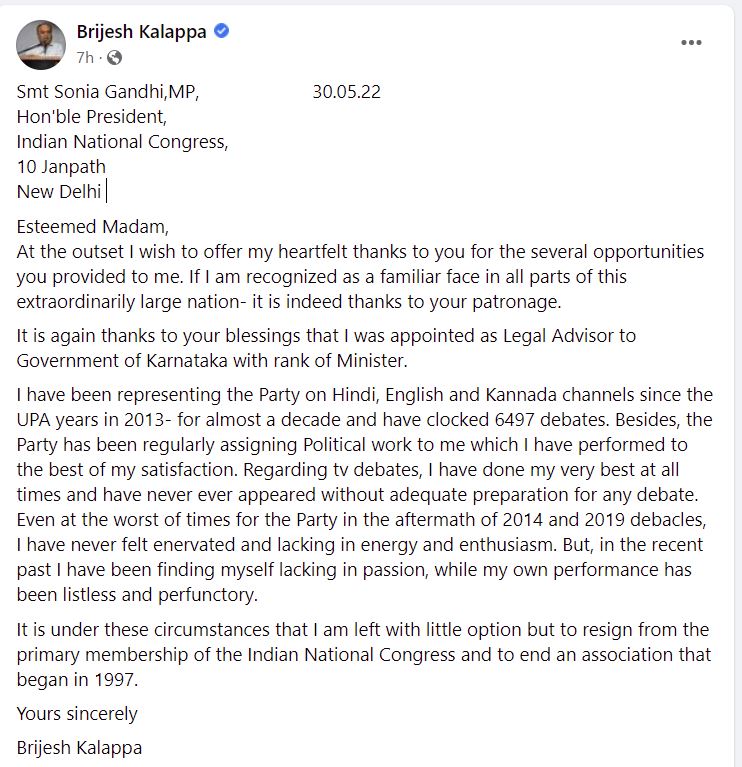Click the "New Delhi" address line
The image size is (742, 767).
pyautogui.click(x=59, y=191)
